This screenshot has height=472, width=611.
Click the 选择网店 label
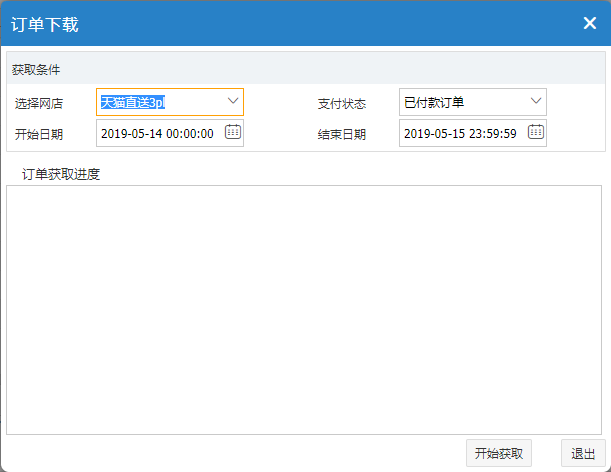tap(39, 103)
